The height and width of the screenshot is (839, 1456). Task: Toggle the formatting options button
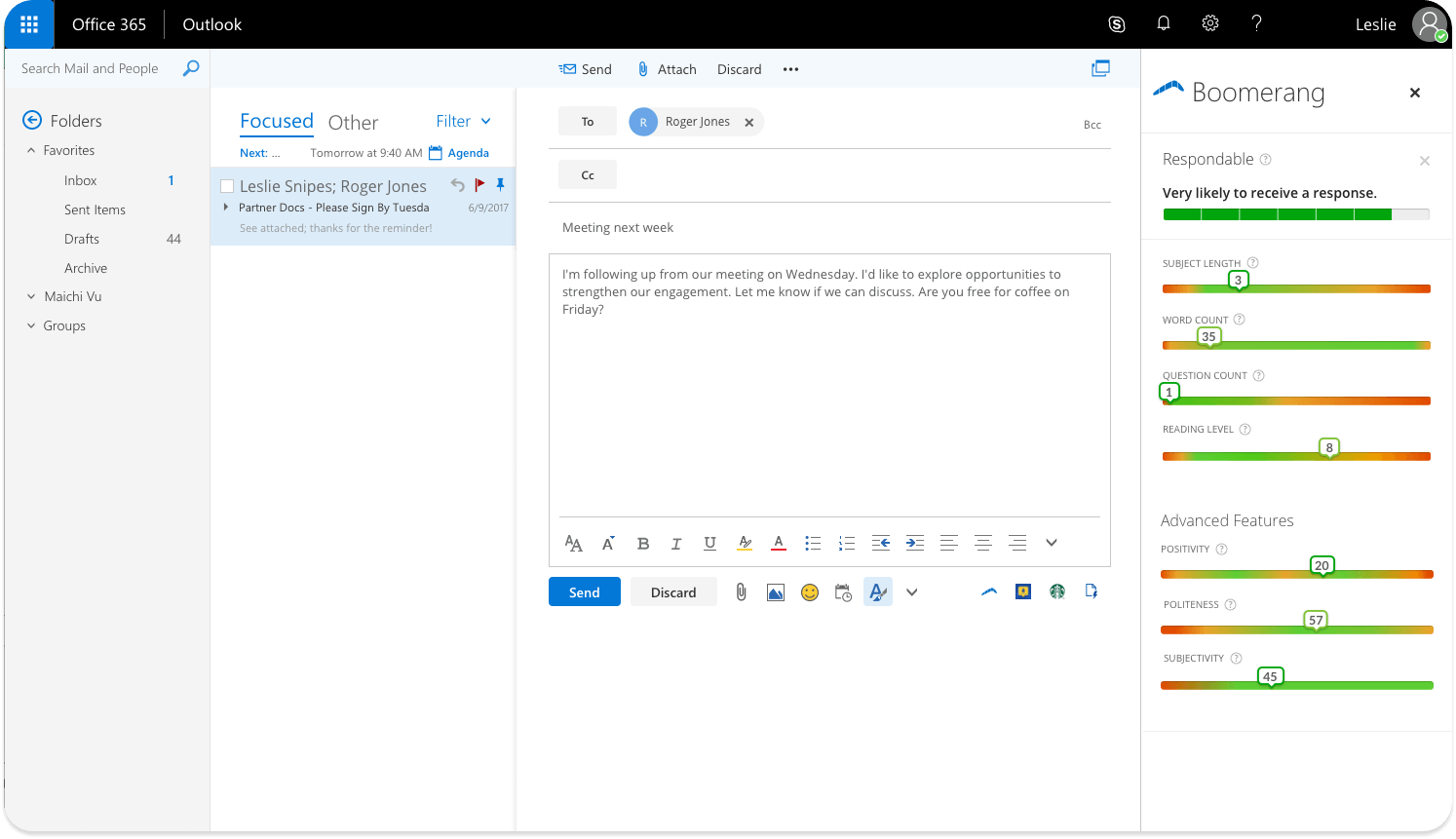[878, 591]
